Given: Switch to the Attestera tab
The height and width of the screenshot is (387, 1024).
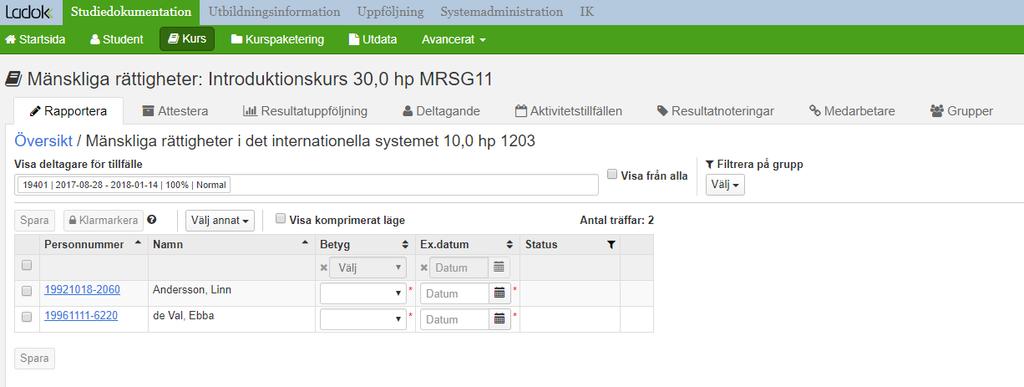Looking at the screenshot, I should click(175, 111).
